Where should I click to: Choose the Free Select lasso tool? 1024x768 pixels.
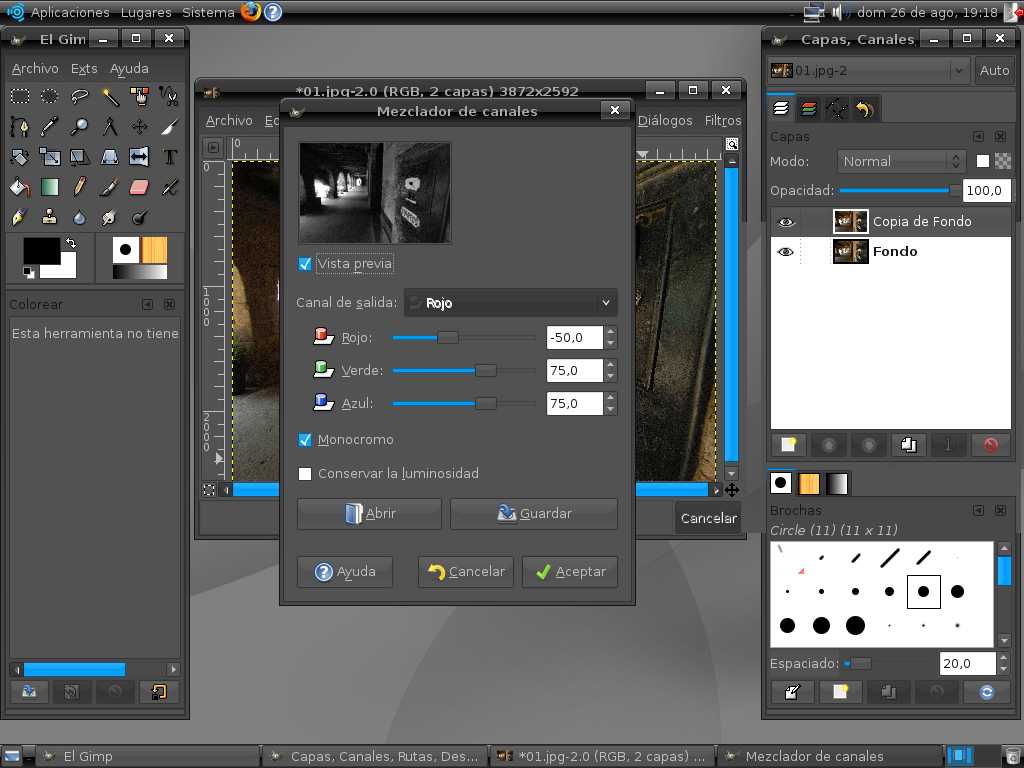[x=80, y=97]
